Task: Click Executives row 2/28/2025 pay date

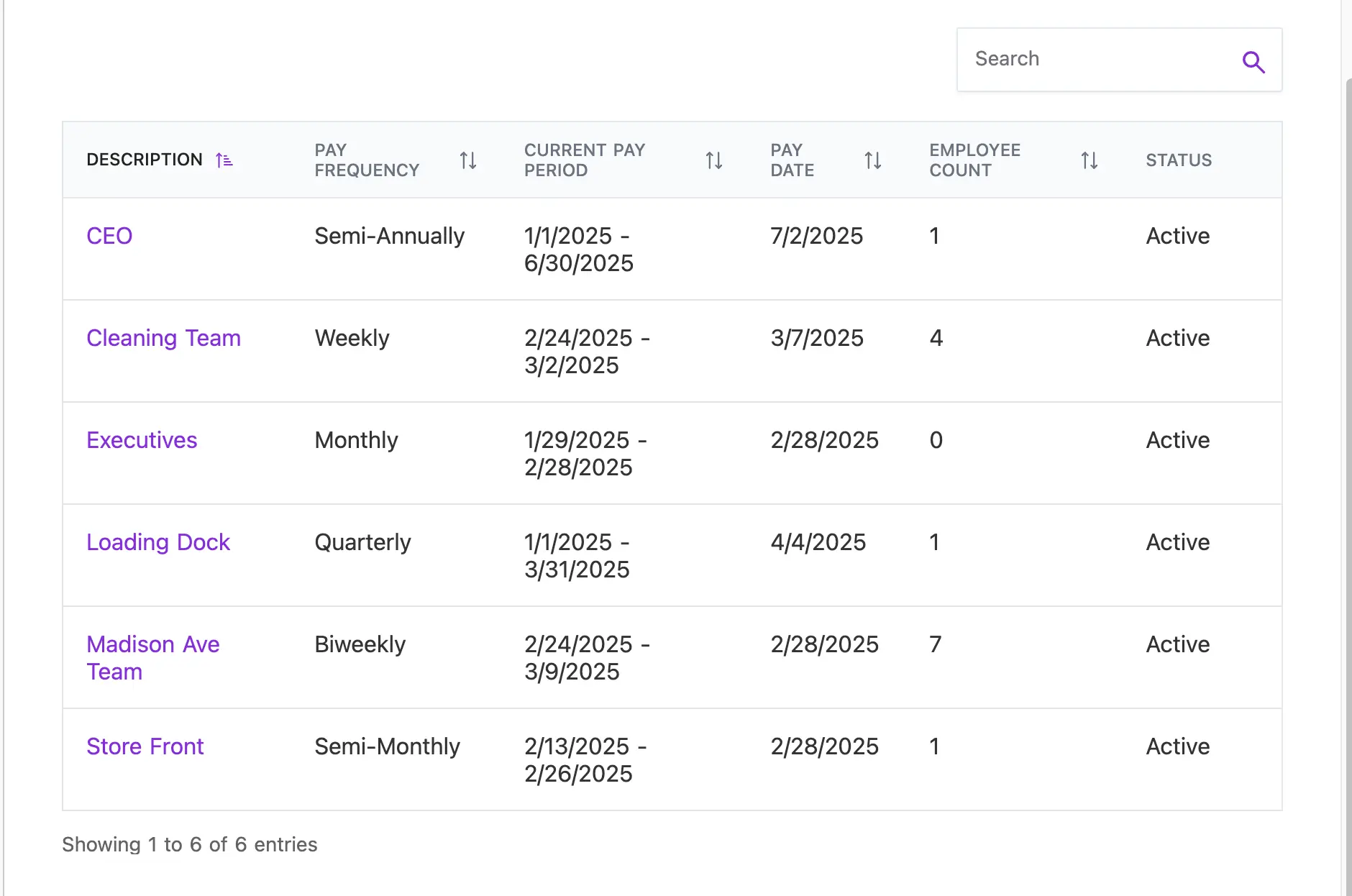Action: pos(824,440)
